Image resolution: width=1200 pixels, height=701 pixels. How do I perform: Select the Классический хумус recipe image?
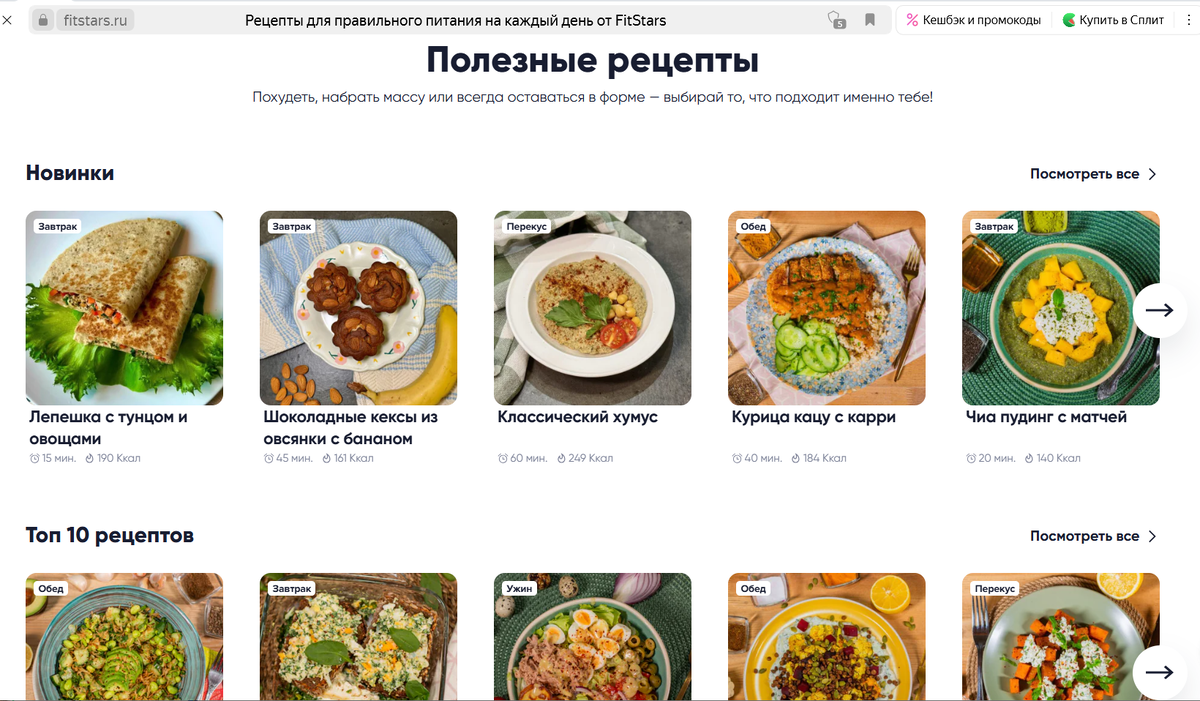tap(592, 308)
